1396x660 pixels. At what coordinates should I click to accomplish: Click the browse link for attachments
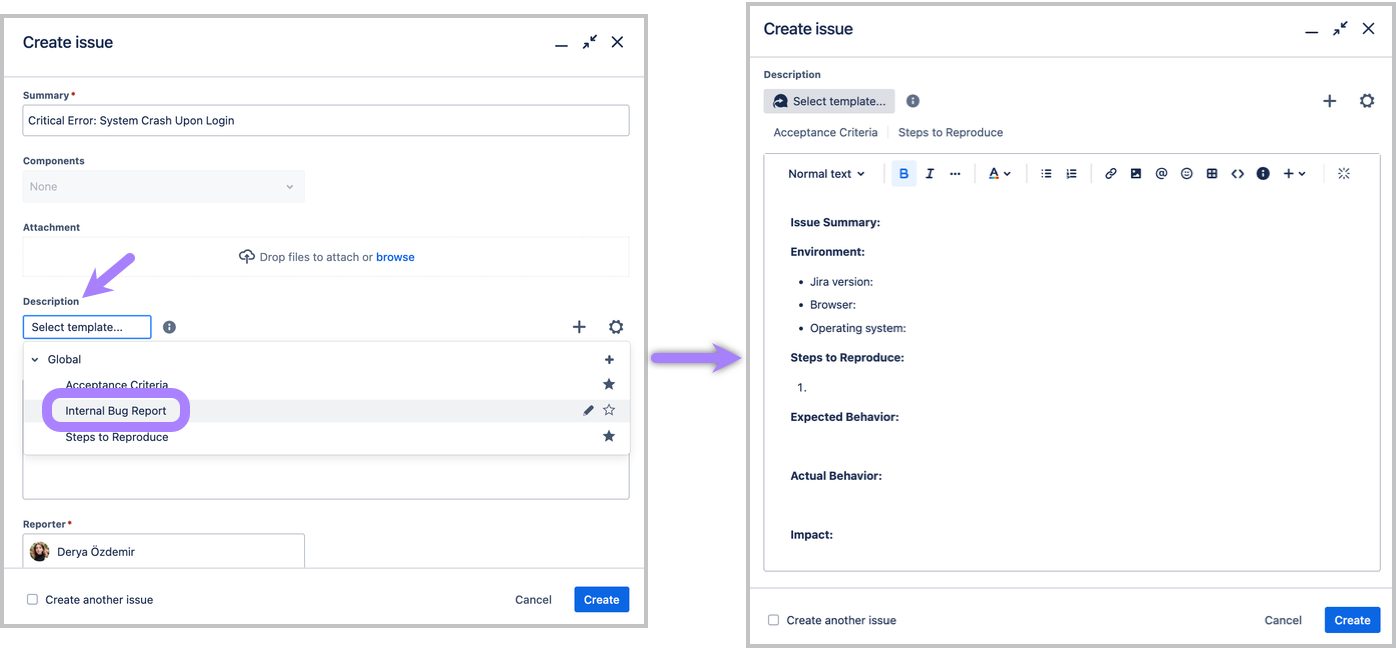[395, 257]
